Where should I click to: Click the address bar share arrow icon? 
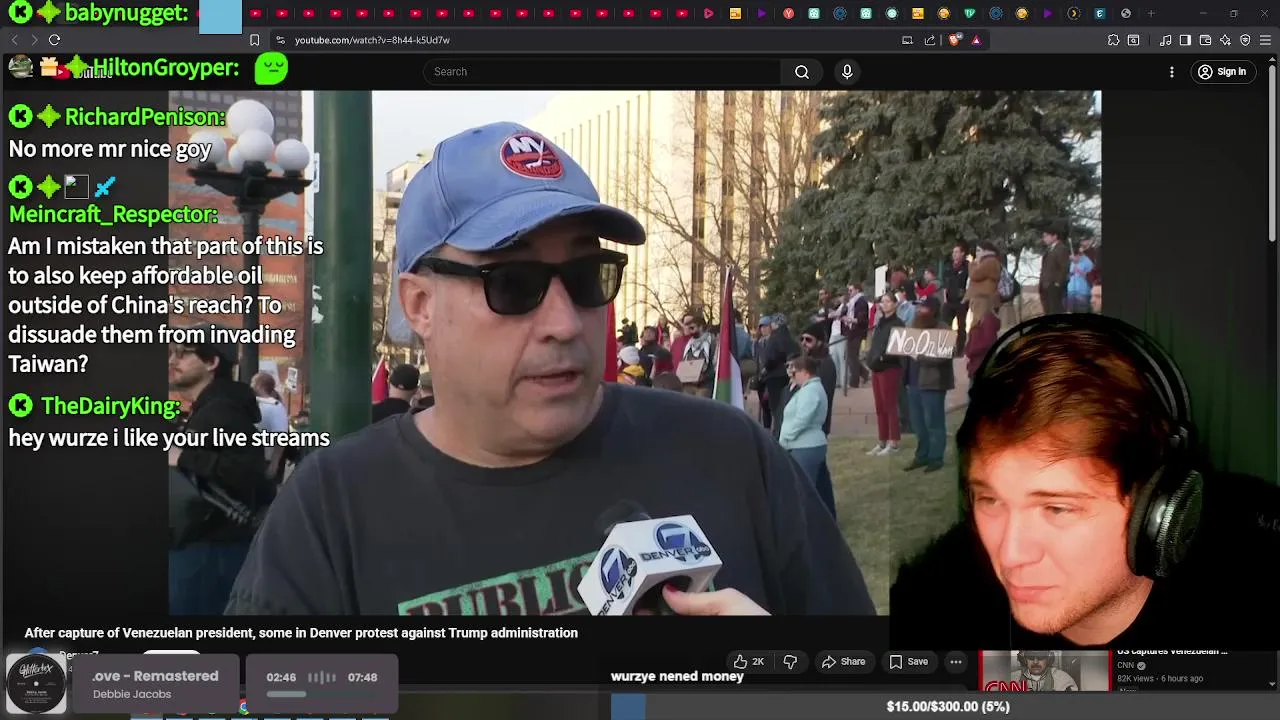click(x=930, y=40)
